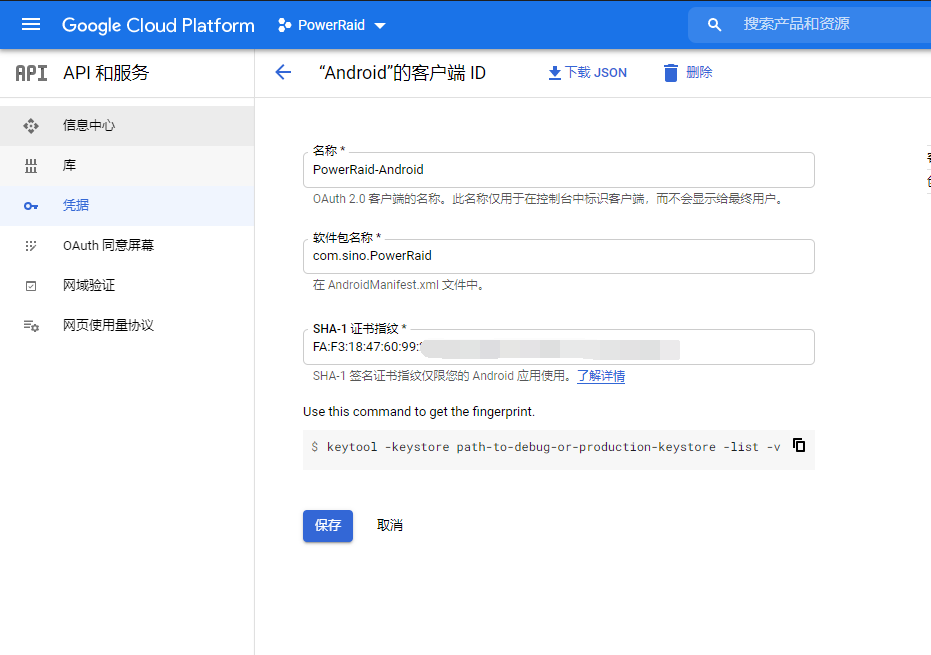
Task: Click the PowerRaid project icon
Action: click(284, 25)
